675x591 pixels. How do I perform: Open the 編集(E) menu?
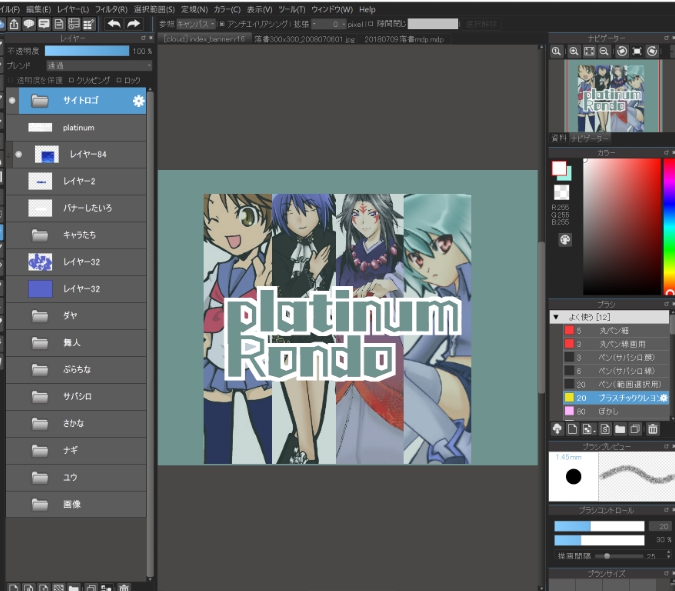coord(38,9)
